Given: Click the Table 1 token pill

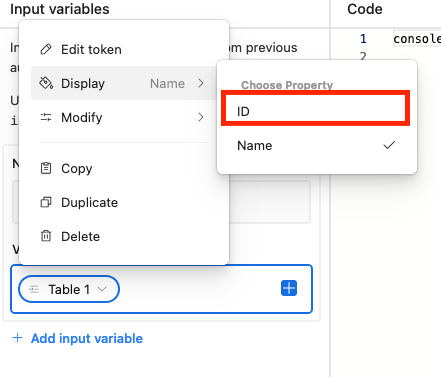Looking at the screenshot, I should click(x=69, y=289).
